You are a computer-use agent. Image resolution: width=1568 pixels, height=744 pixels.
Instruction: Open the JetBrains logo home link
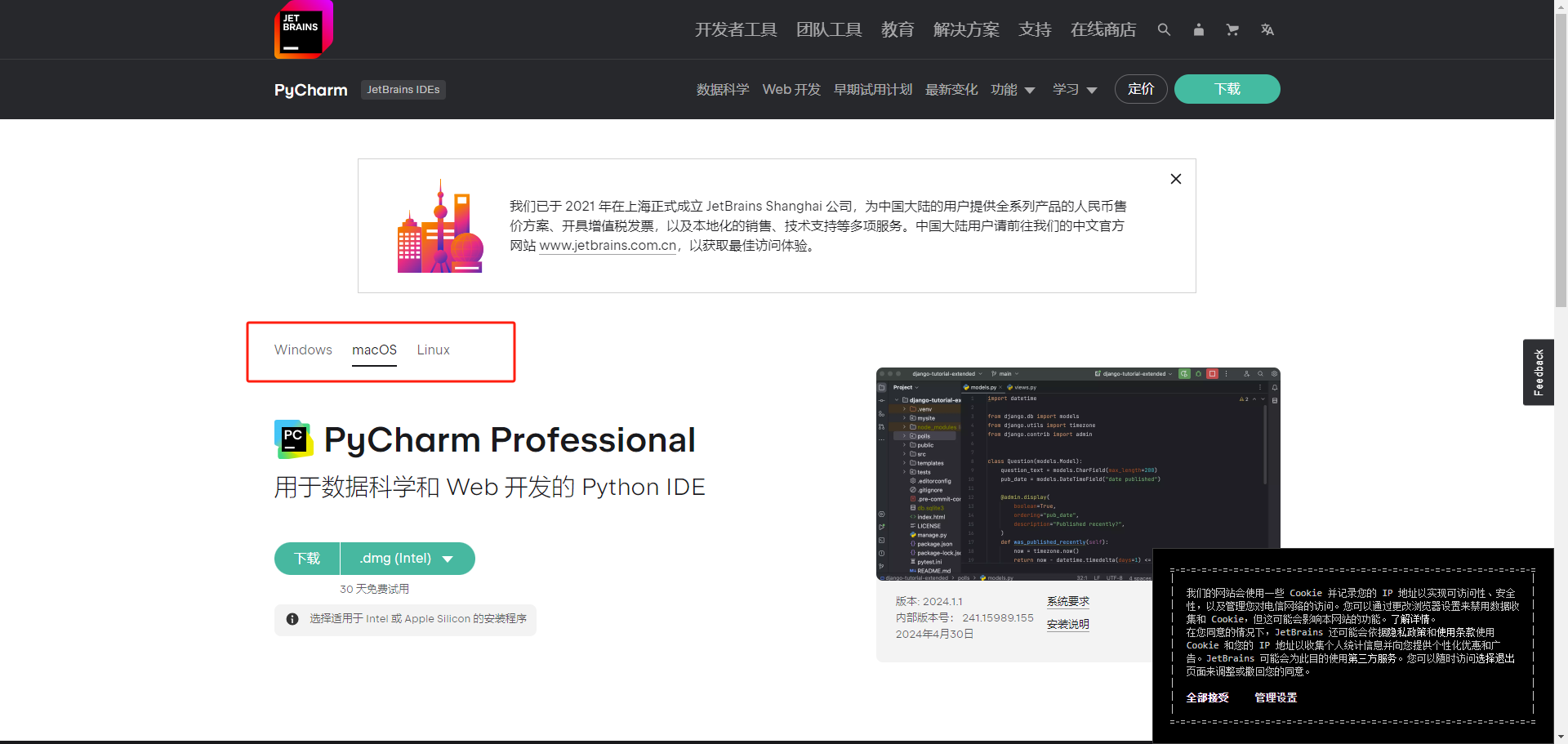tap(303, 29)
